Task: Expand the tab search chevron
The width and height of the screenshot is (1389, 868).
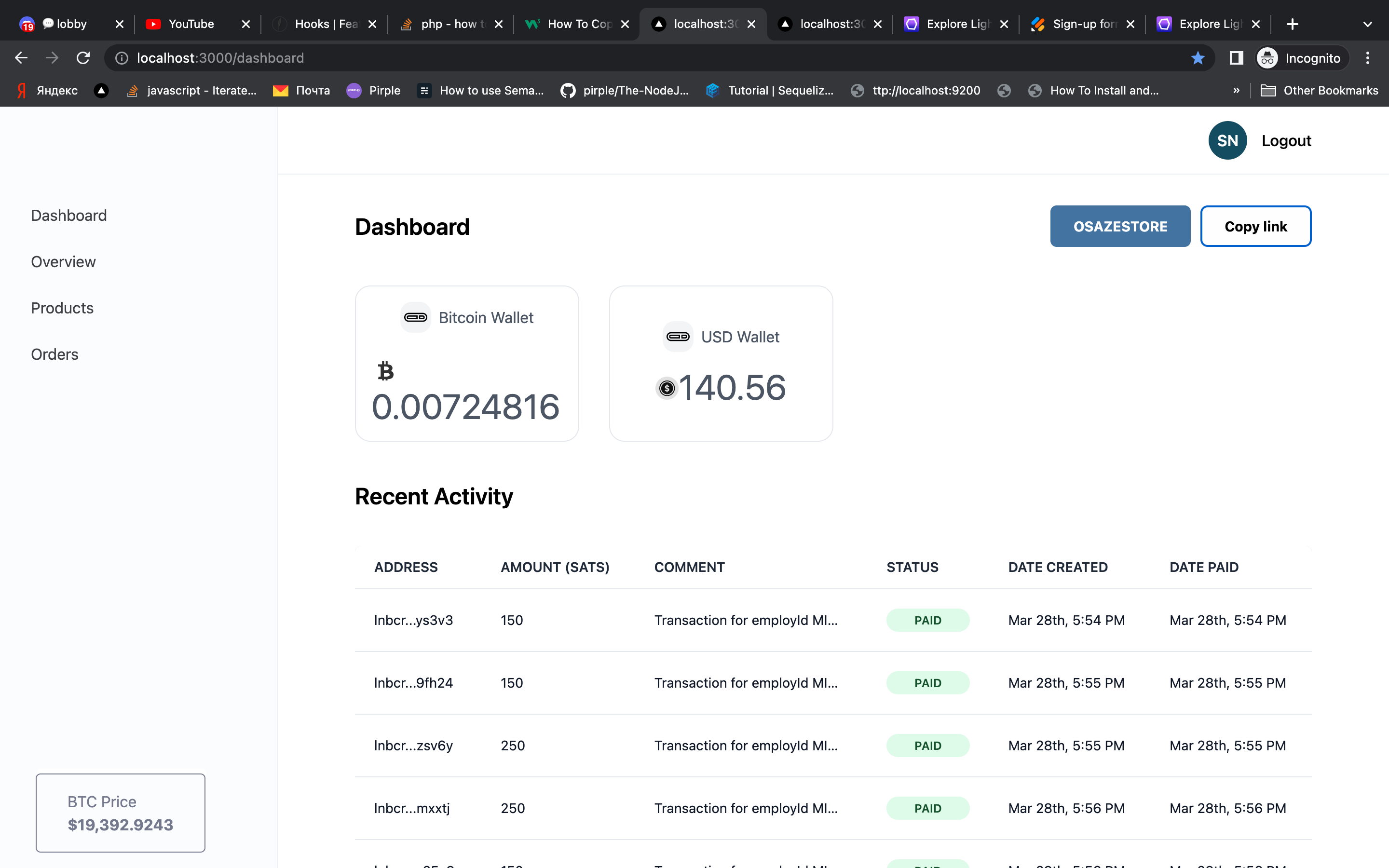Action: pyautogui.click(x=1368, y=24)
